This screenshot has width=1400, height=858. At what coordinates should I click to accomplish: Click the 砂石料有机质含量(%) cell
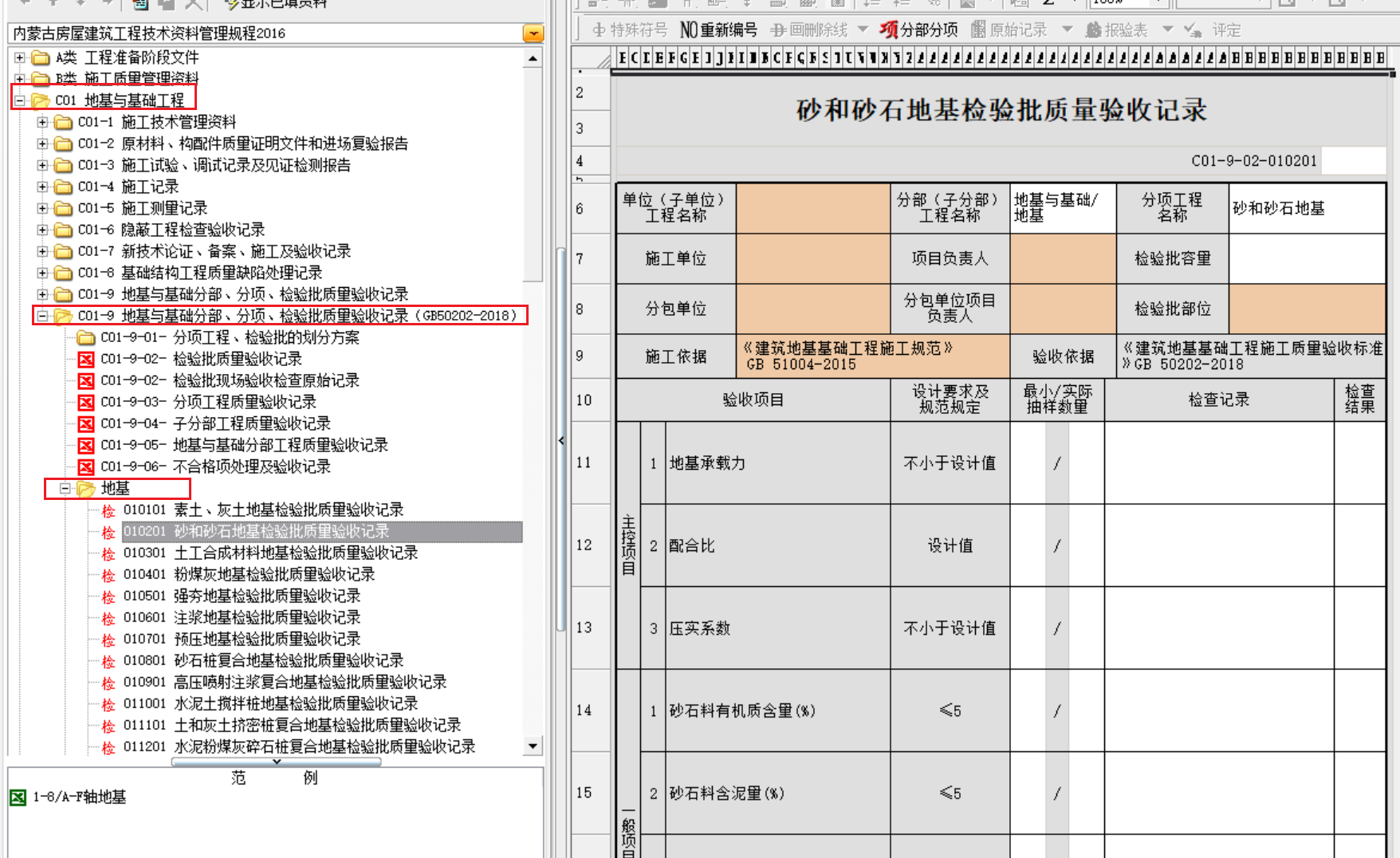(777, 710)
